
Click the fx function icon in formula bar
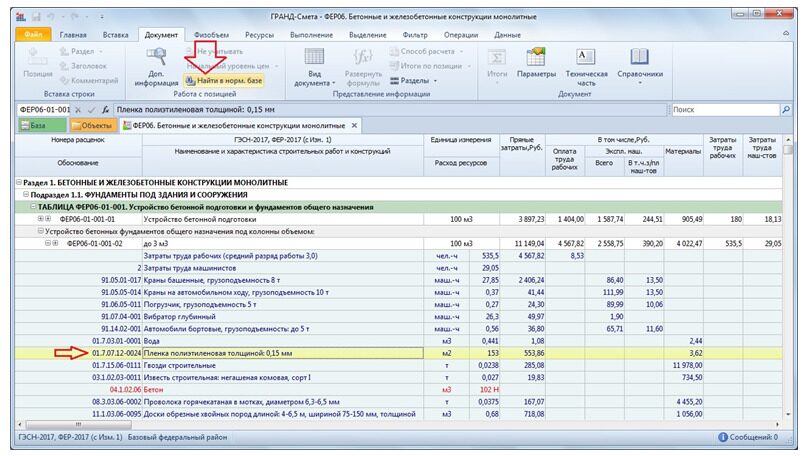pyautogui.click(x=105, y=109)
